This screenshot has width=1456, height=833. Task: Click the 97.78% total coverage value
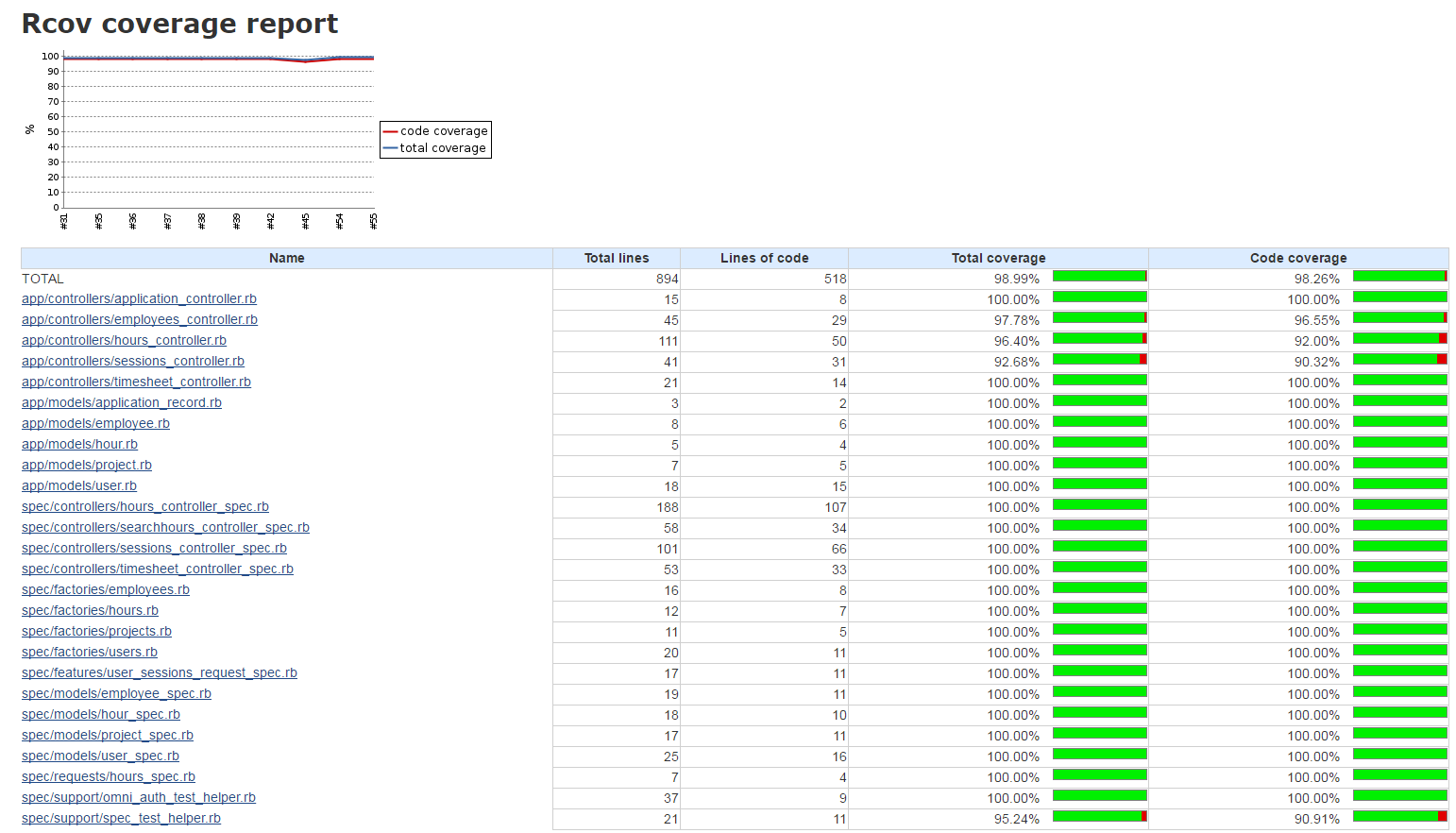[x=1016, y=320]
